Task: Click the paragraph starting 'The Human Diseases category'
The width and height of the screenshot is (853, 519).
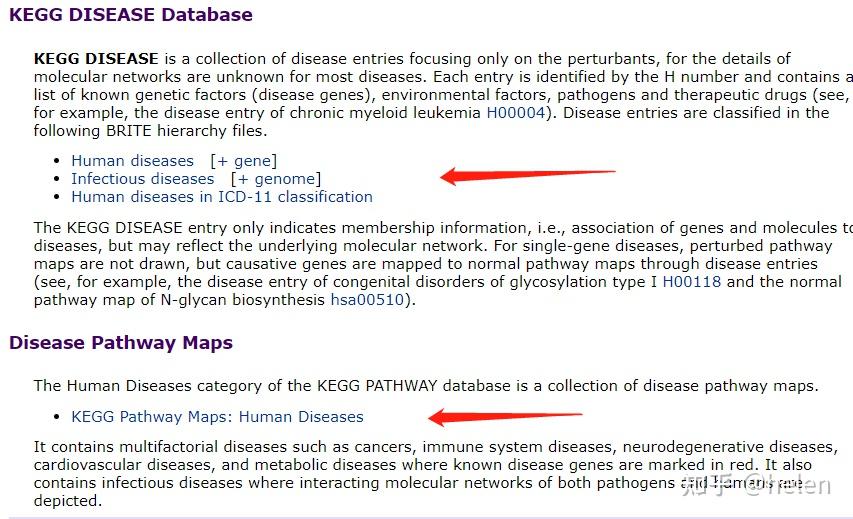Action: point(425,386)
